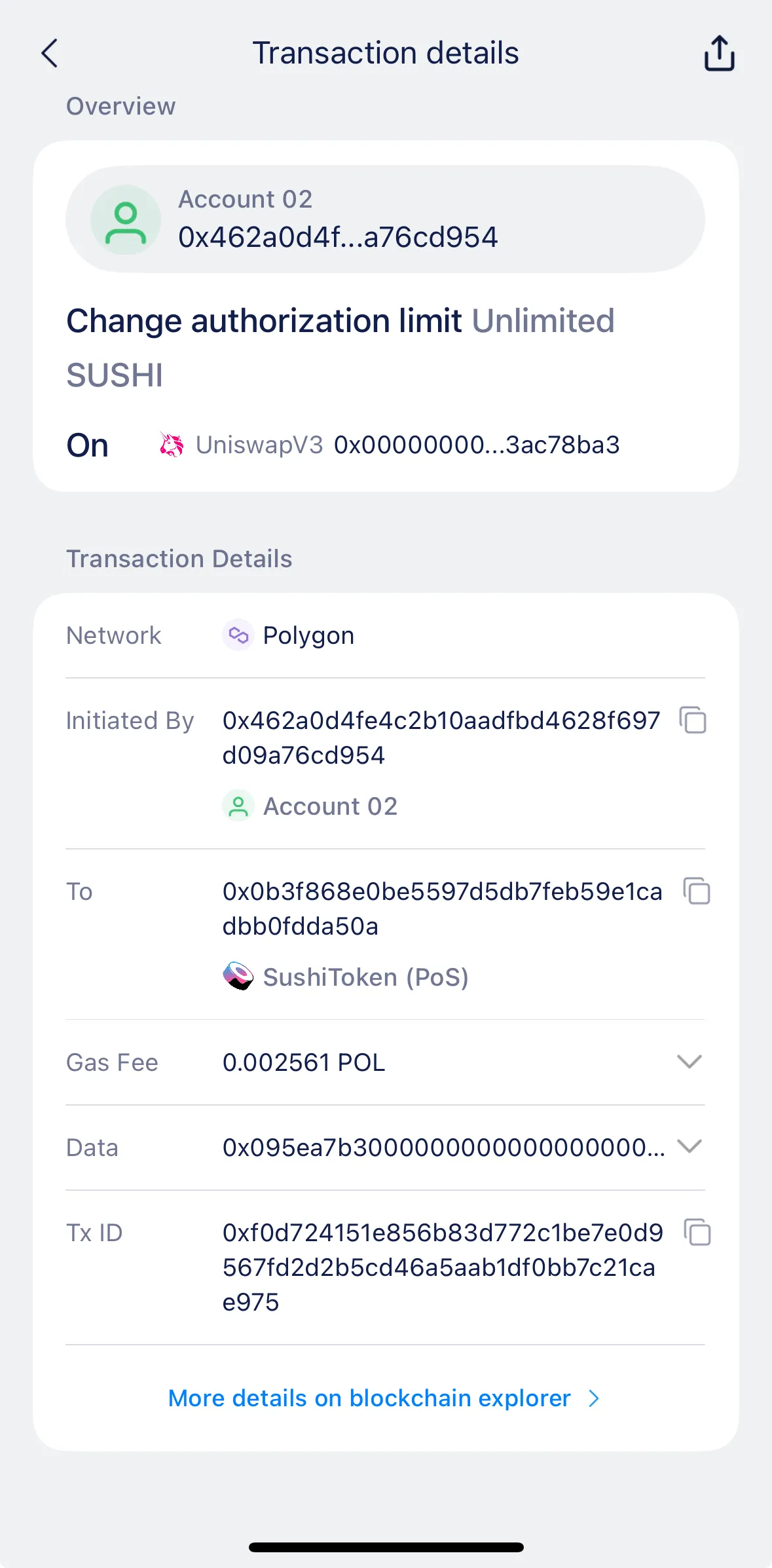Select the Transaction Details section header

click(x=179, y=558)
